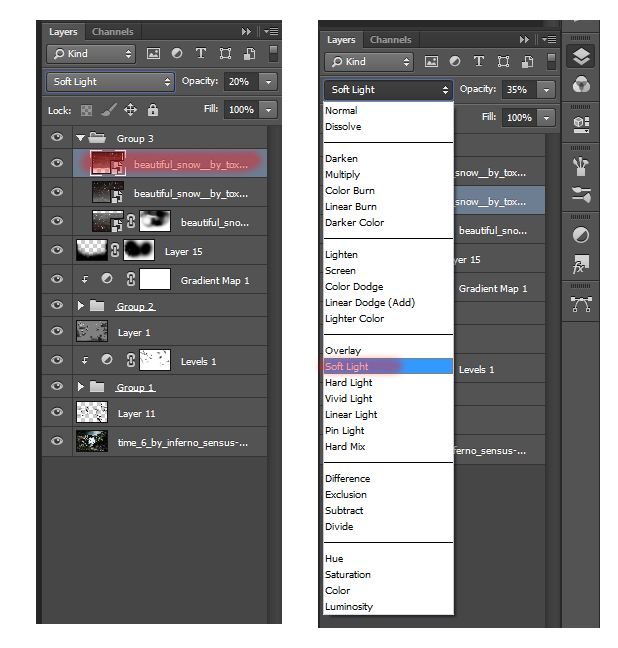Choose Screen blend mode

(340, 271)
